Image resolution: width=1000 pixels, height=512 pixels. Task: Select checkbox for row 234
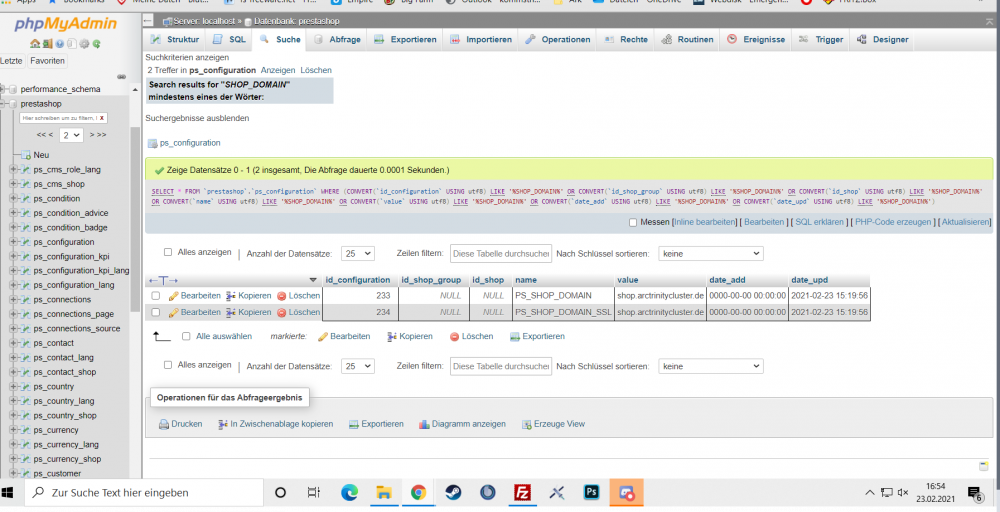tap(156, 312)
